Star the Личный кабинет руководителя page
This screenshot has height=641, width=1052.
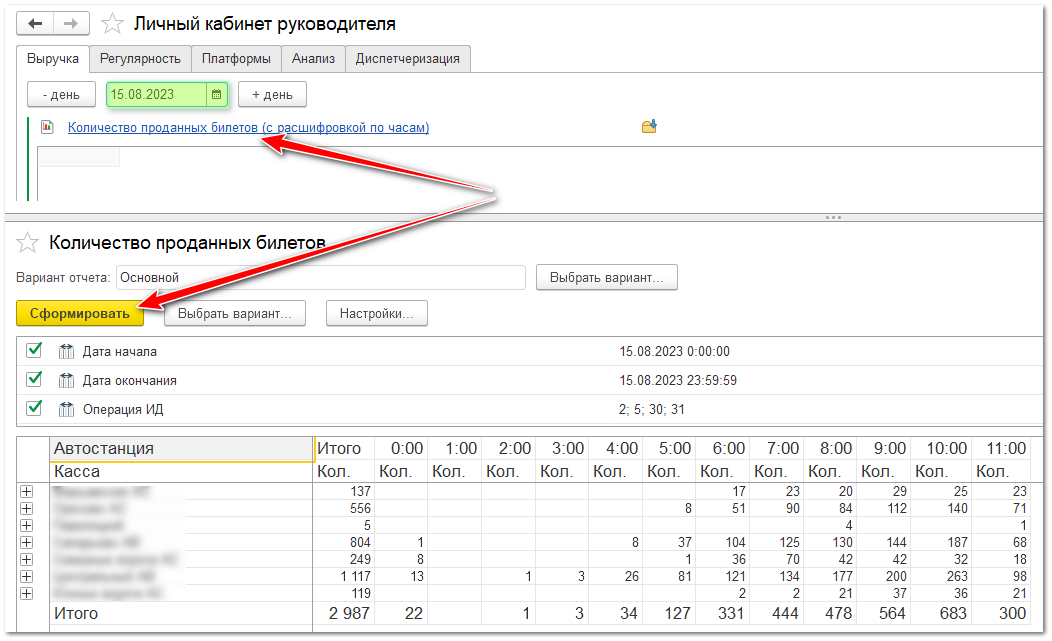(x=114, y=24)
